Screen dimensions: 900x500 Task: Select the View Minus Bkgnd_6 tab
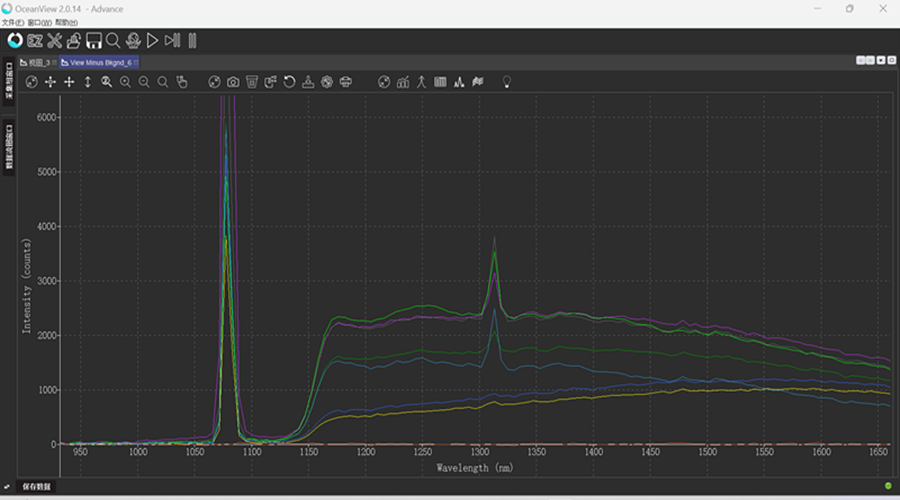pos(100,62)
